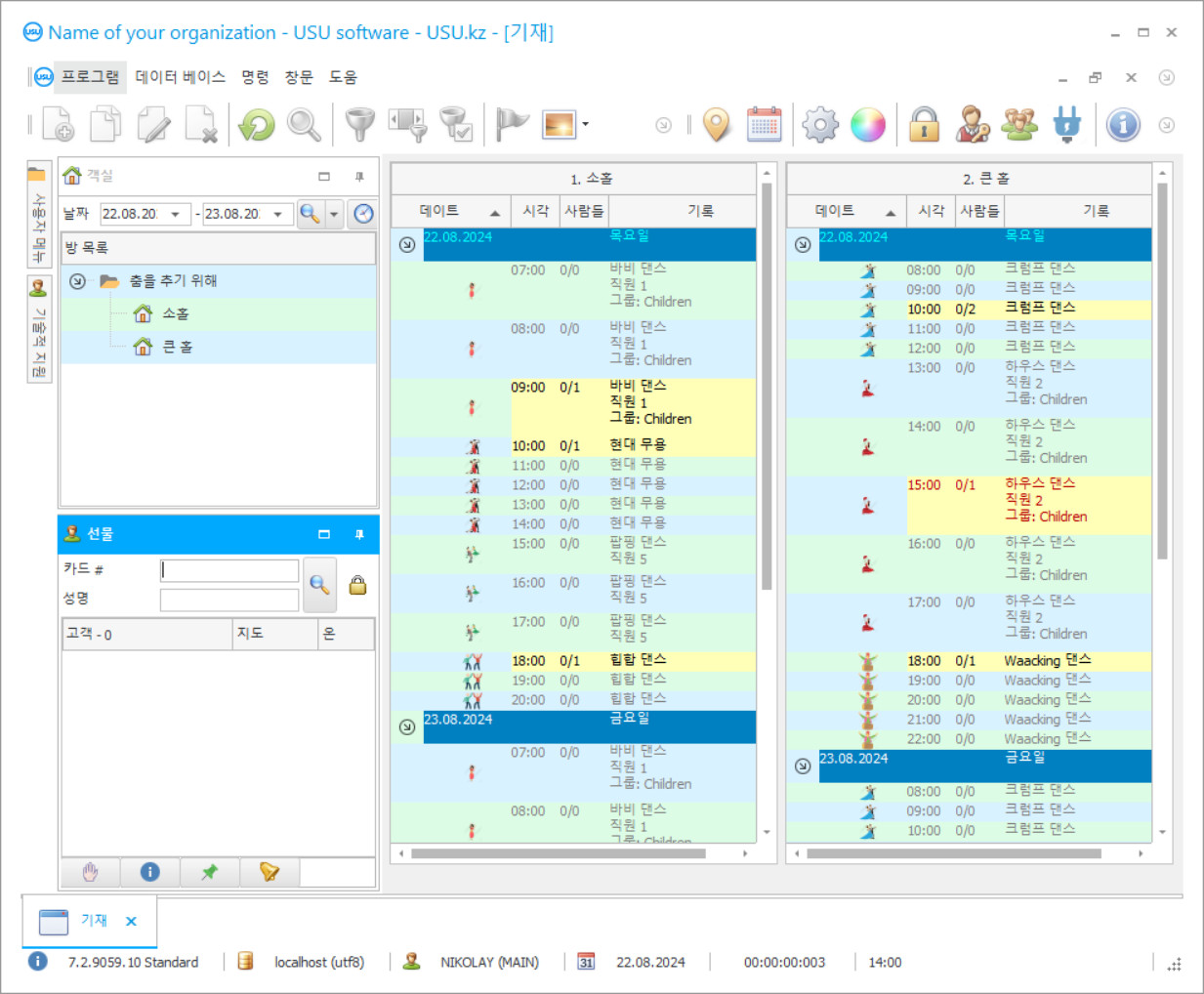1204x994 pixels.
Task: Select the 큰 홀 room in list
Action: (177, 347)
